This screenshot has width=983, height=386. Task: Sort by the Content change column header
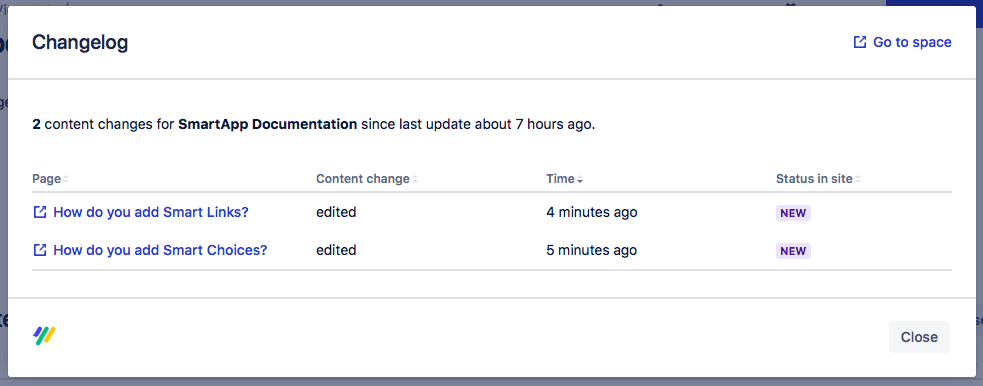(362, 179)
